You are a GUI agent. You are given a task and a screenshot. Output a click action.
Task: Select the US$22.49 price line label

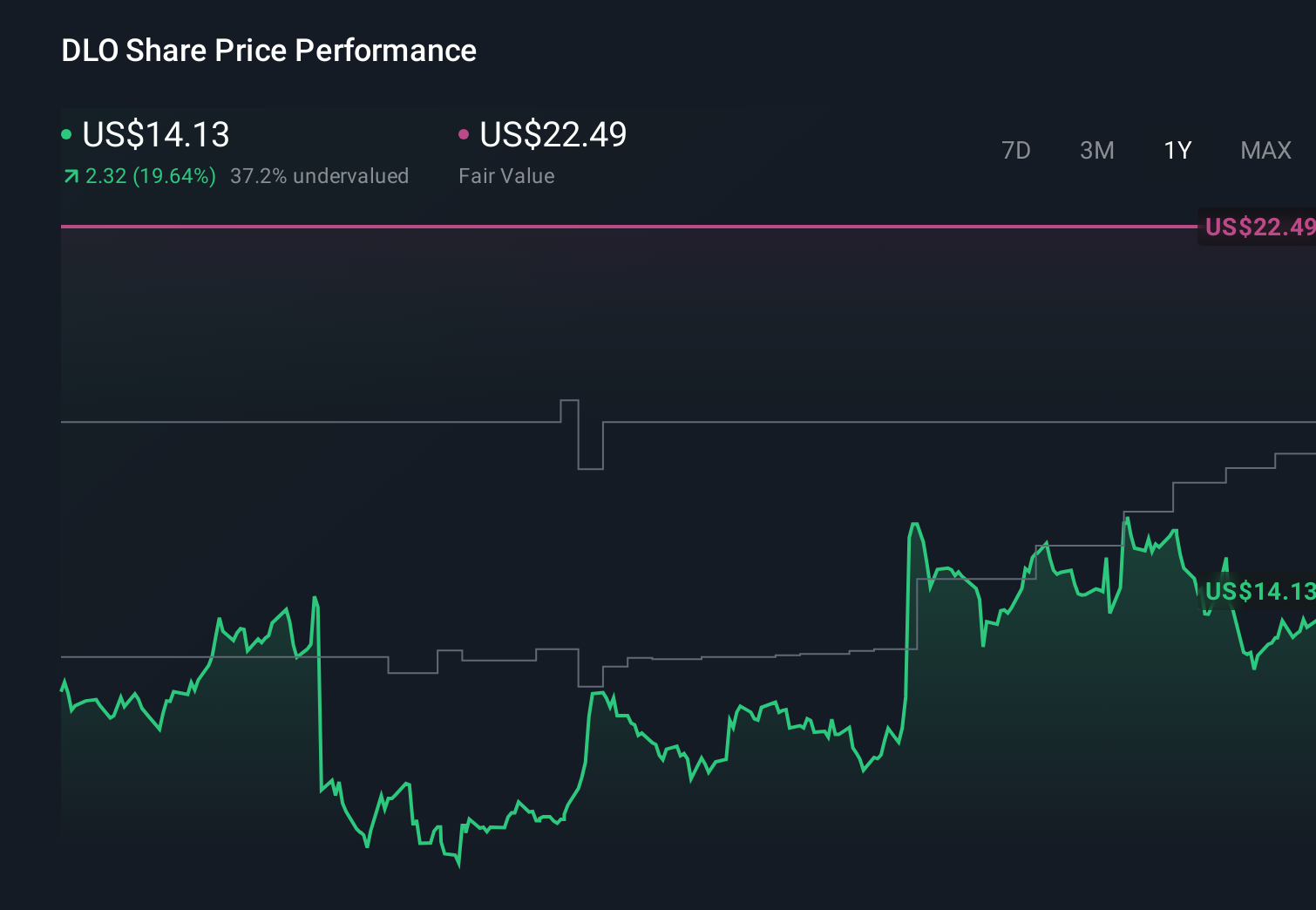(x=1258, y=227)
